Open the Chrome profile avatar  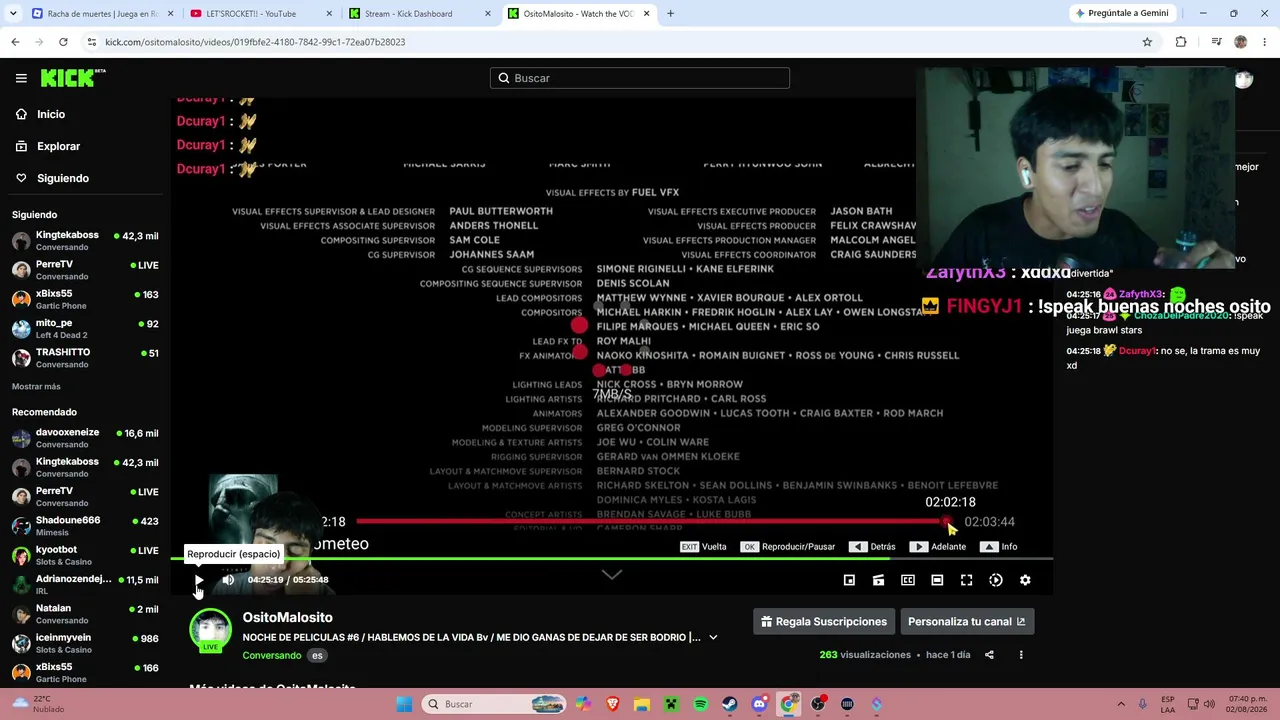[x=1241, y=42]
